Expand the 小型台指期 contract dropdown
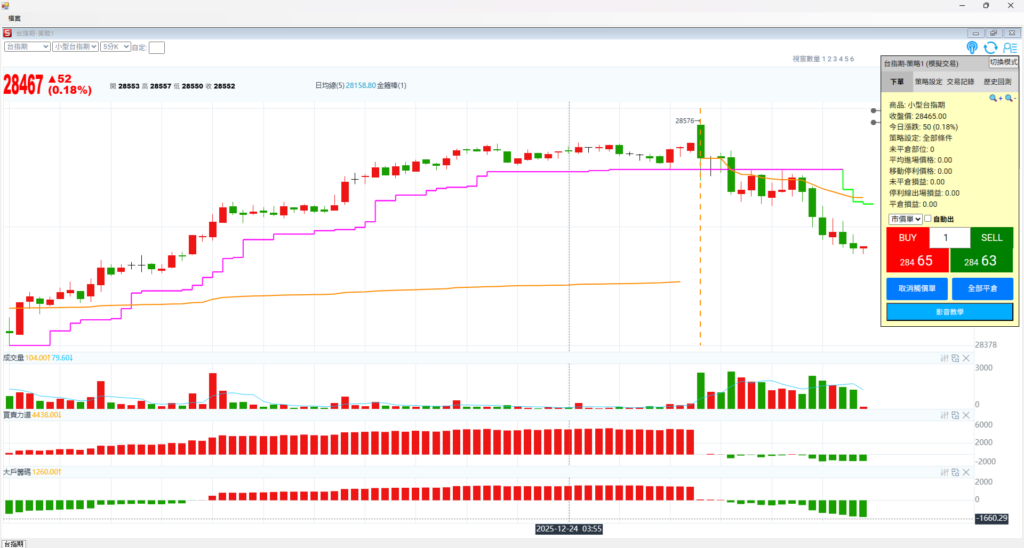The height and width of the screenshot is (548, 1024). [76, 46]
